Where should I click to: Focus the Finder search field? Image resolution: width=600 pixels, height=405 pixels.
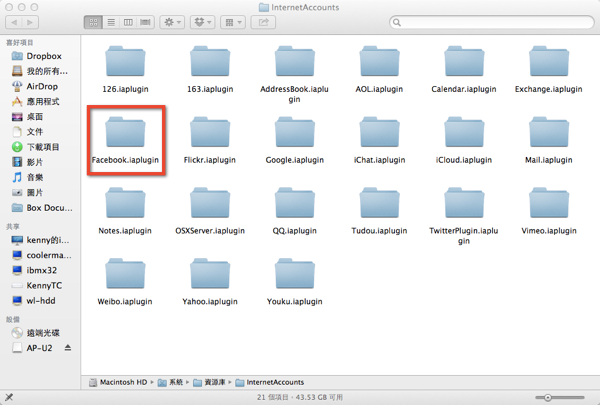(492, 22)
